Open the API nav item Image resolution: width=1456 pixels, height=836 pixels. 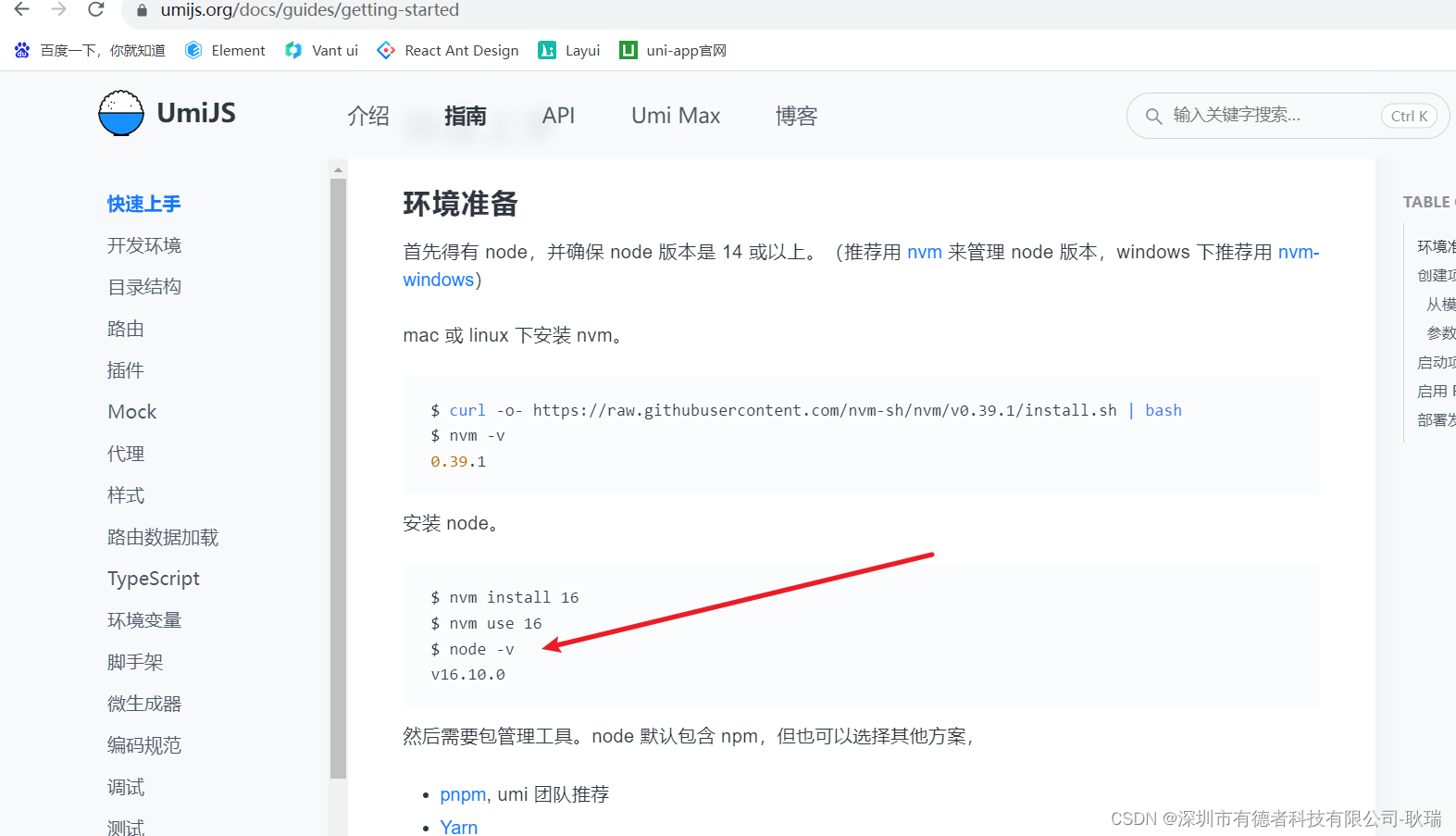pyautogui.click(x=558, y=116)
